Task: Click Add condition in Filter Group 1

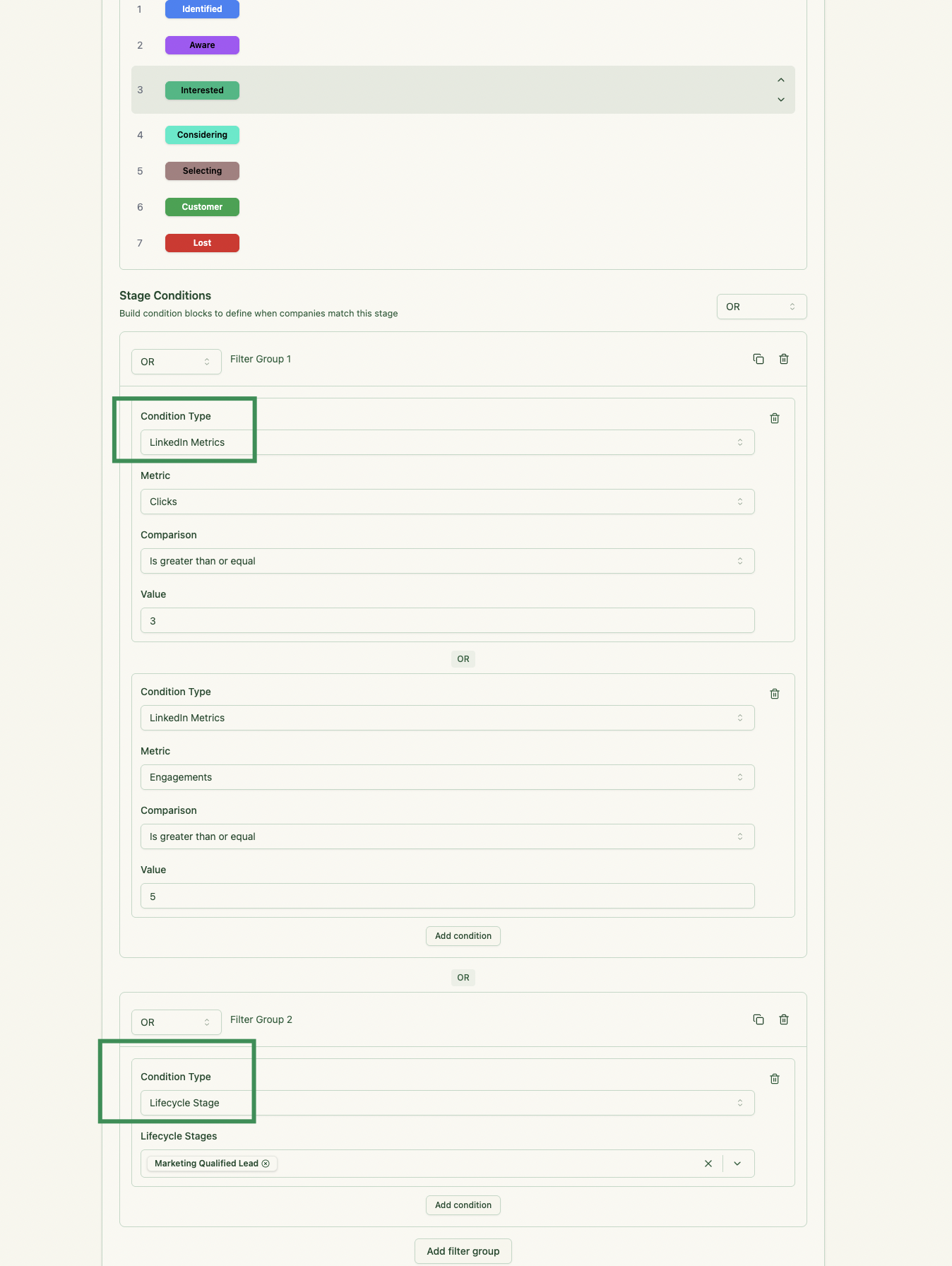Action: tap(463, 936)
